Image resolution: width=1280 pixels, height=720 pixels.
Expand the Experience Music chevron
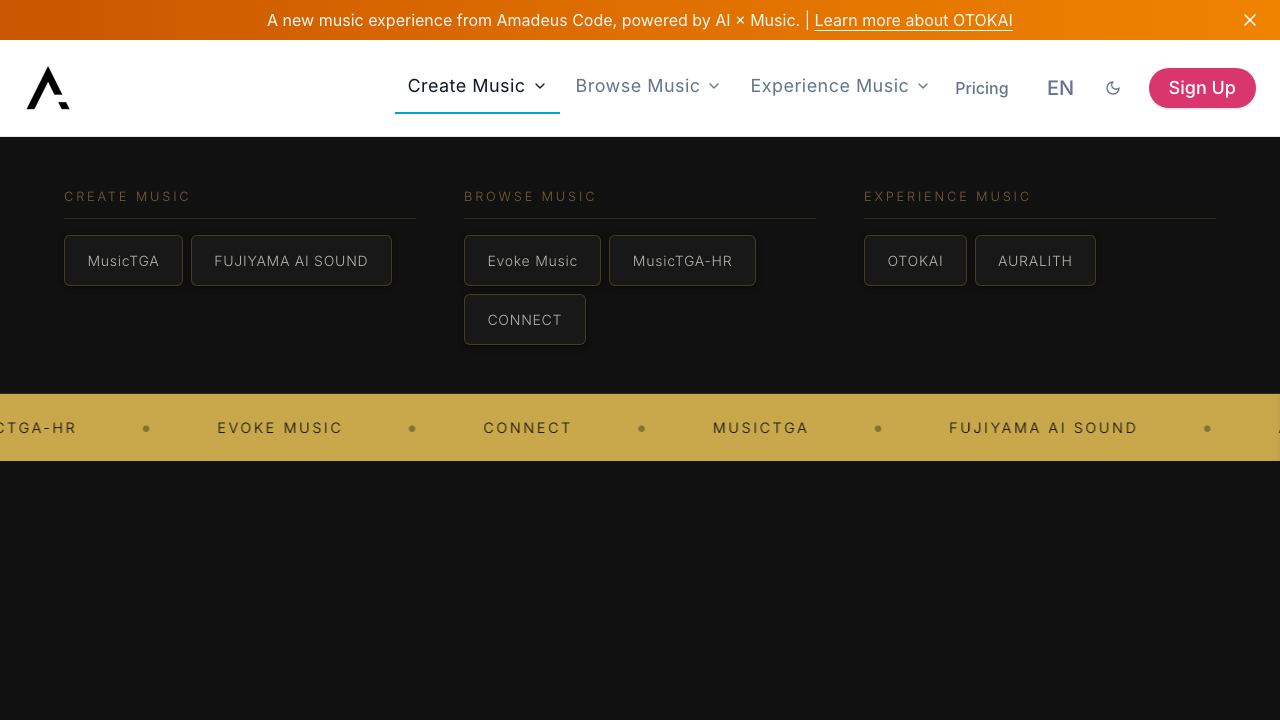[923, 86]
